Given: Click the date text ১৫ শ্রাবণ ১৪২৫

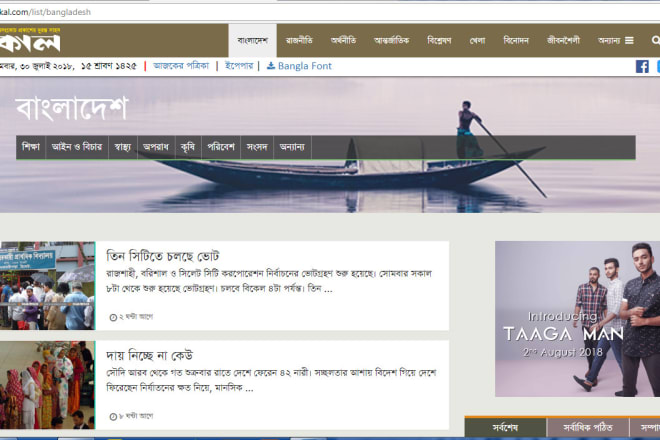Looking at the screenshot, I should tap(109, 66).
